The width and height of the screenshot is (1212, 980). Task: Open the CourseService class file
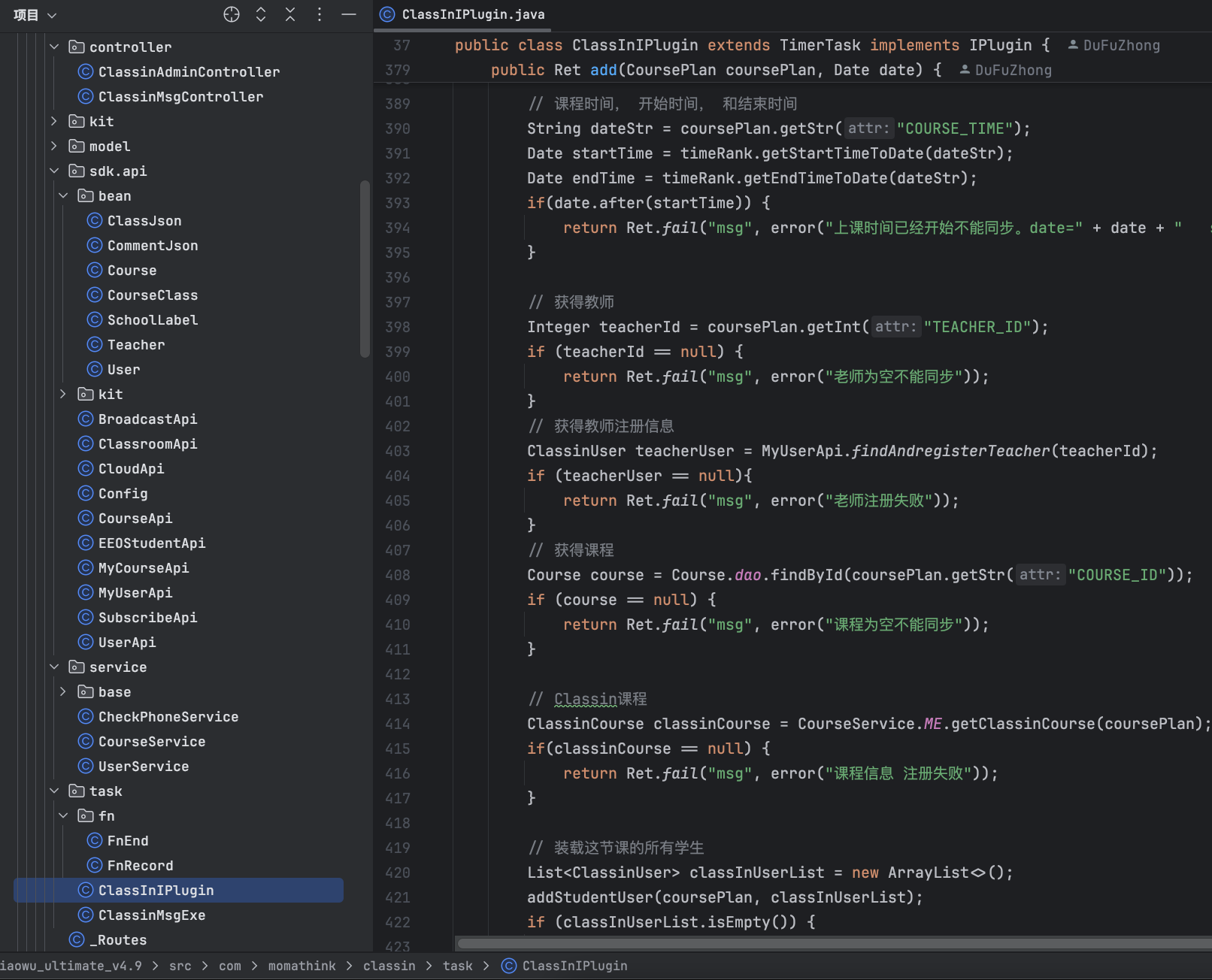pos(151,742)
